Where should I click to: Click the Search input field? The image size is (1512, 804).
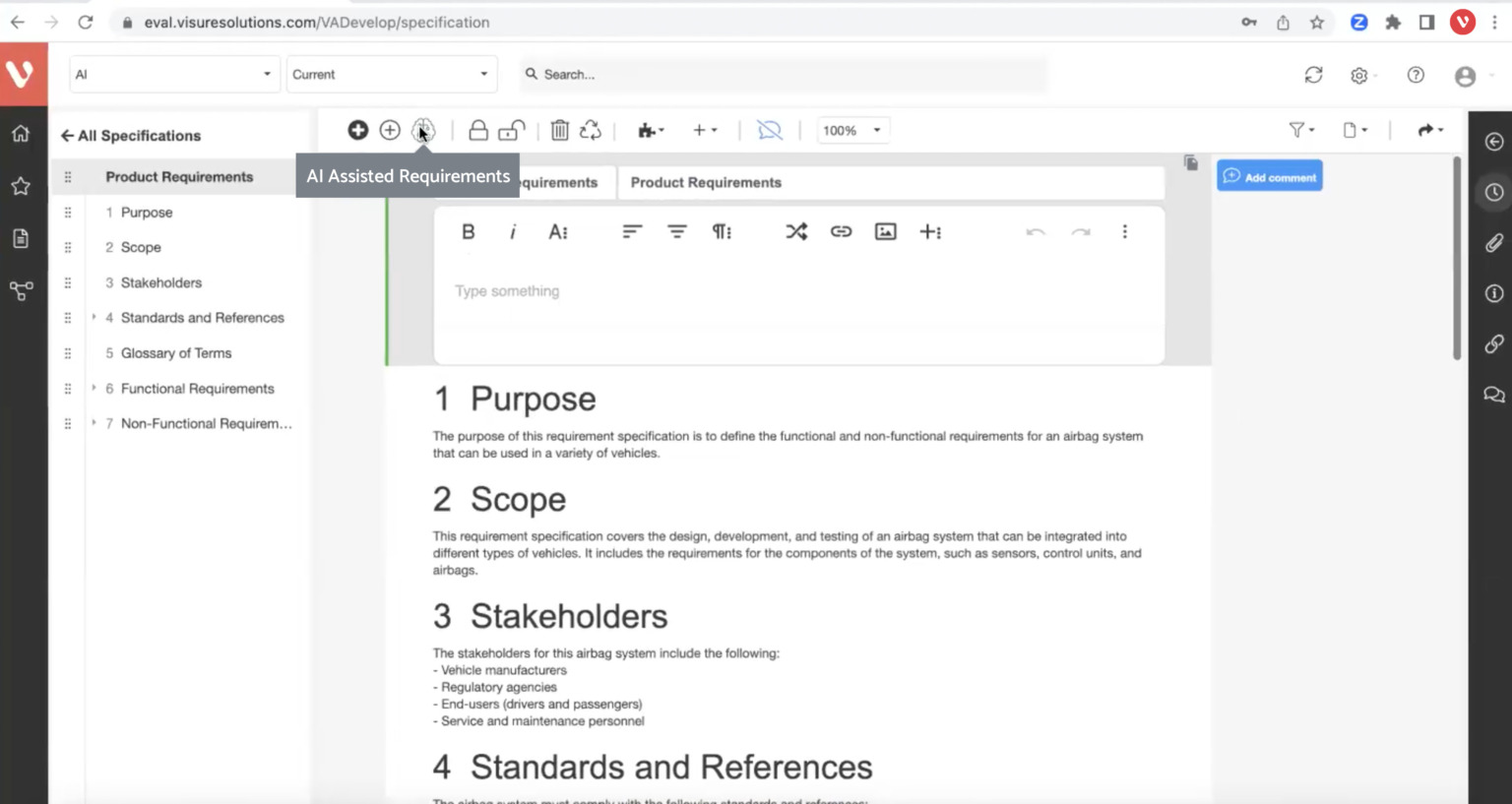click(783, 74)
